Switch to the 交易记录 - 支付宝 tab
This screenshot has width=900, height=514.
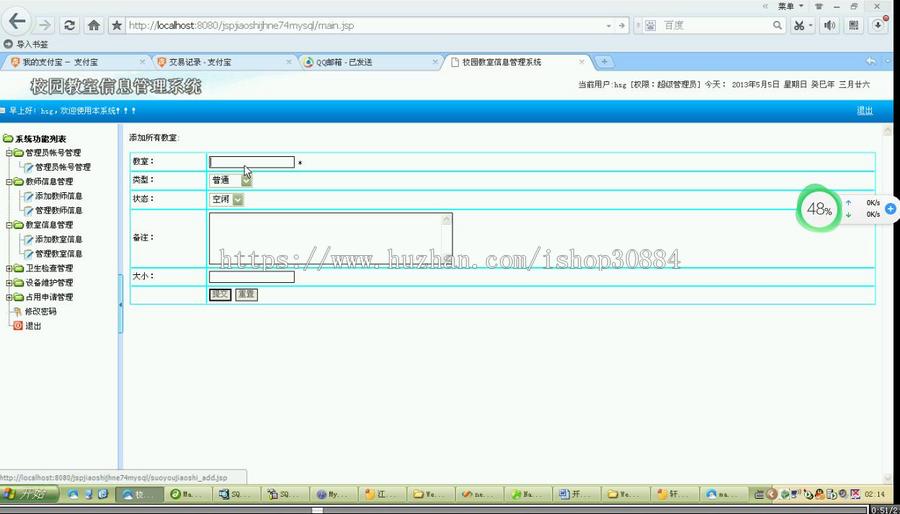(225, 62)
